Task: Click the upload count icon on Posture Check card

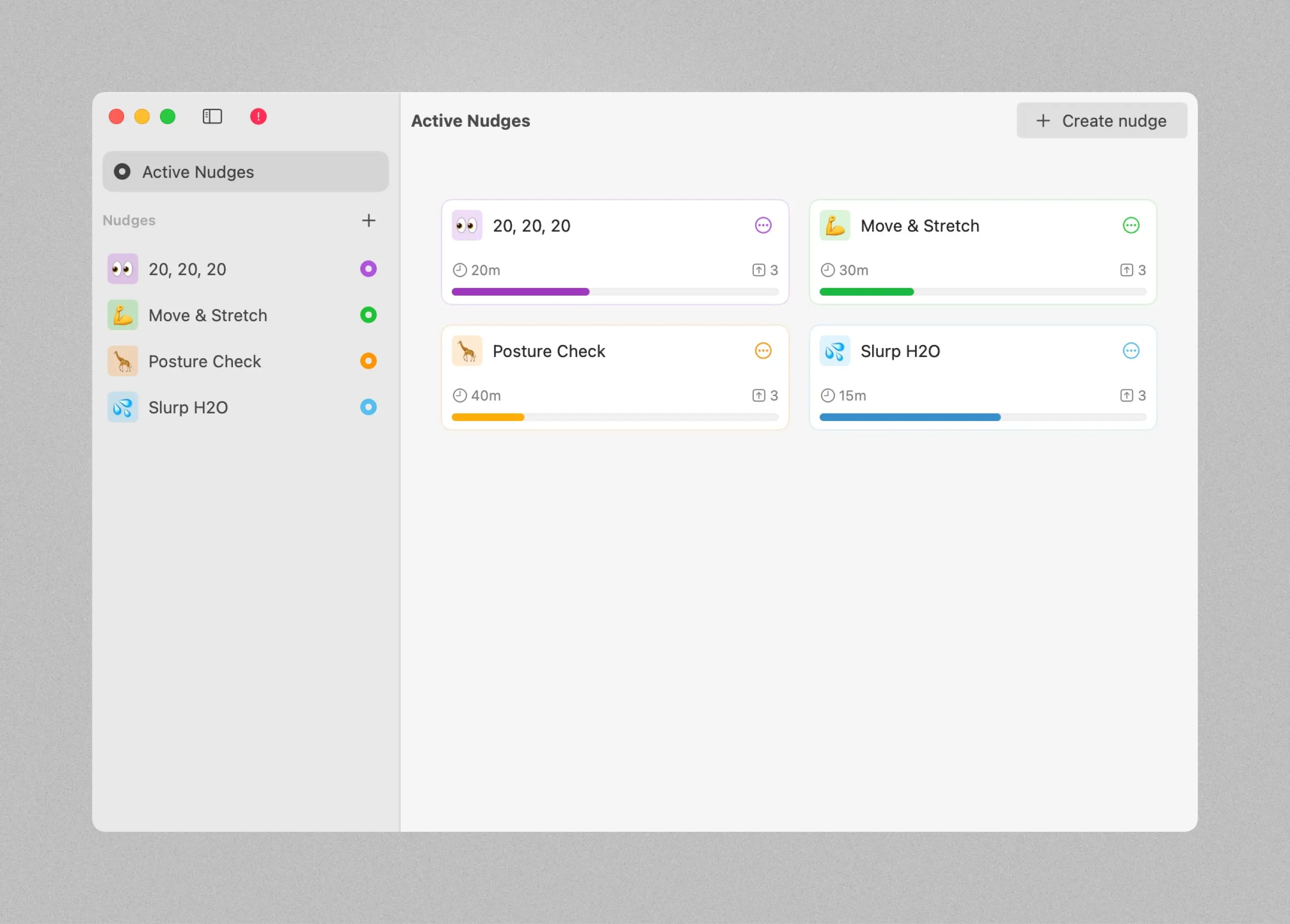Action: (759, 395)
